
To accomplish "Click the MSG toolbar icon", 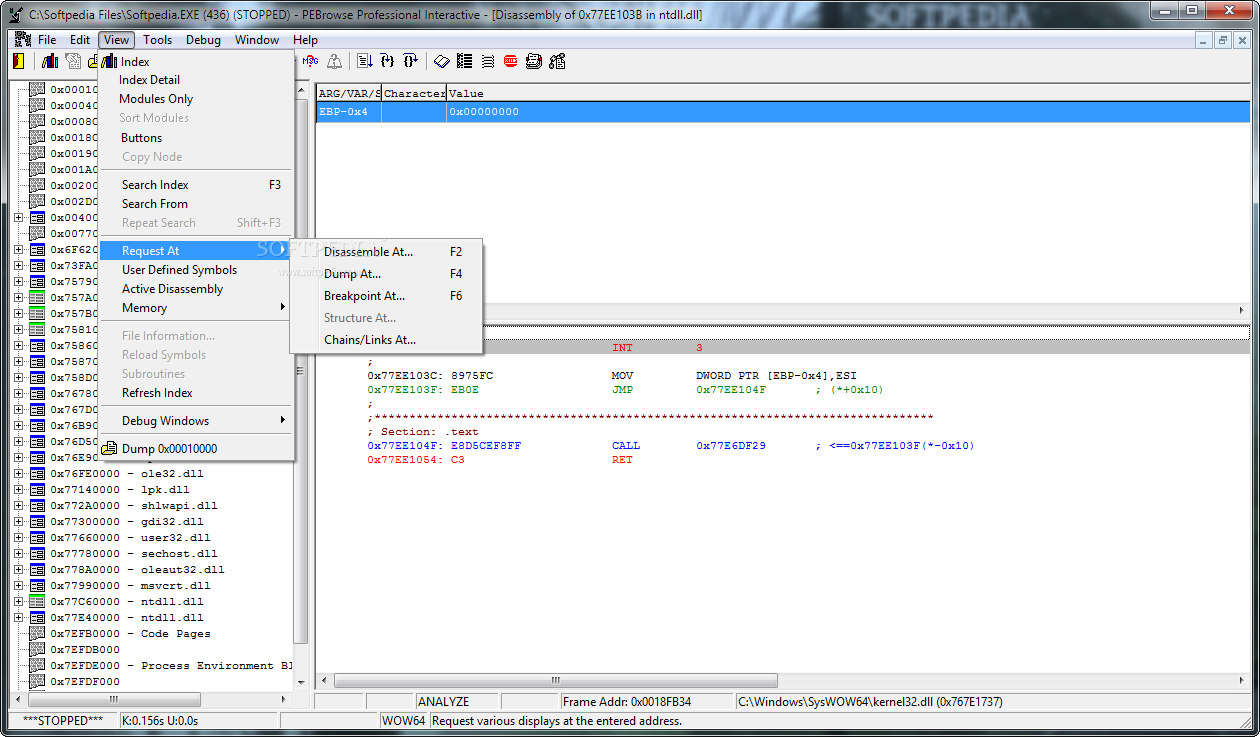I will [x=310, y=61].
